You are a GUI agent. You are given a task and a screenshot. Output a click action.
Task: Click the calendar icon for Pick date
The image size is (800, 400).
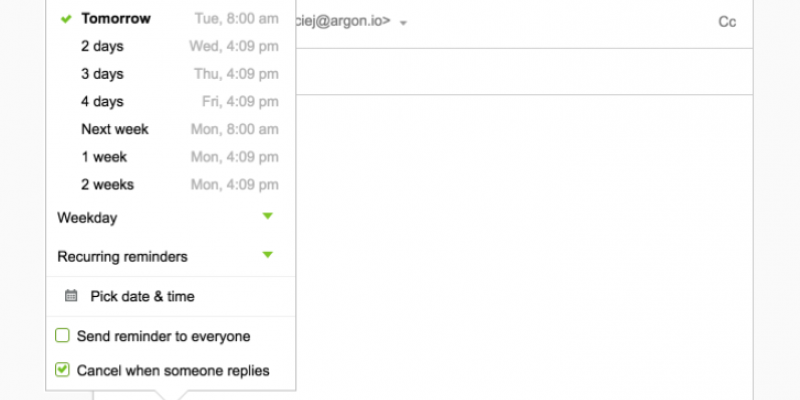[x=71, y=296]
